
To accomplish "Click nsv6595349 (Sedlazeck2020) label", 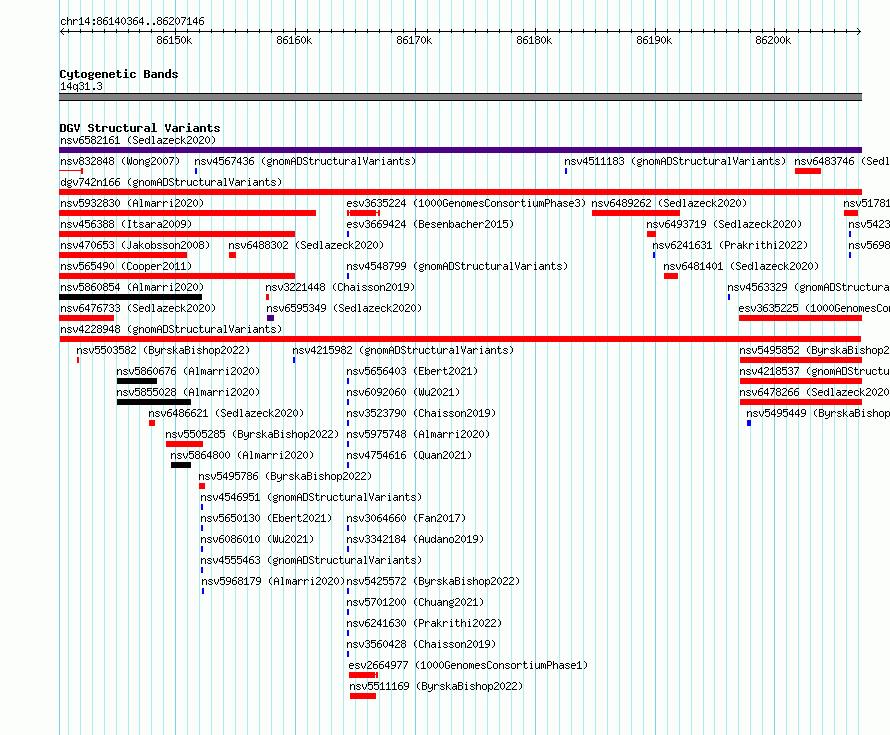I will [344, 308].
